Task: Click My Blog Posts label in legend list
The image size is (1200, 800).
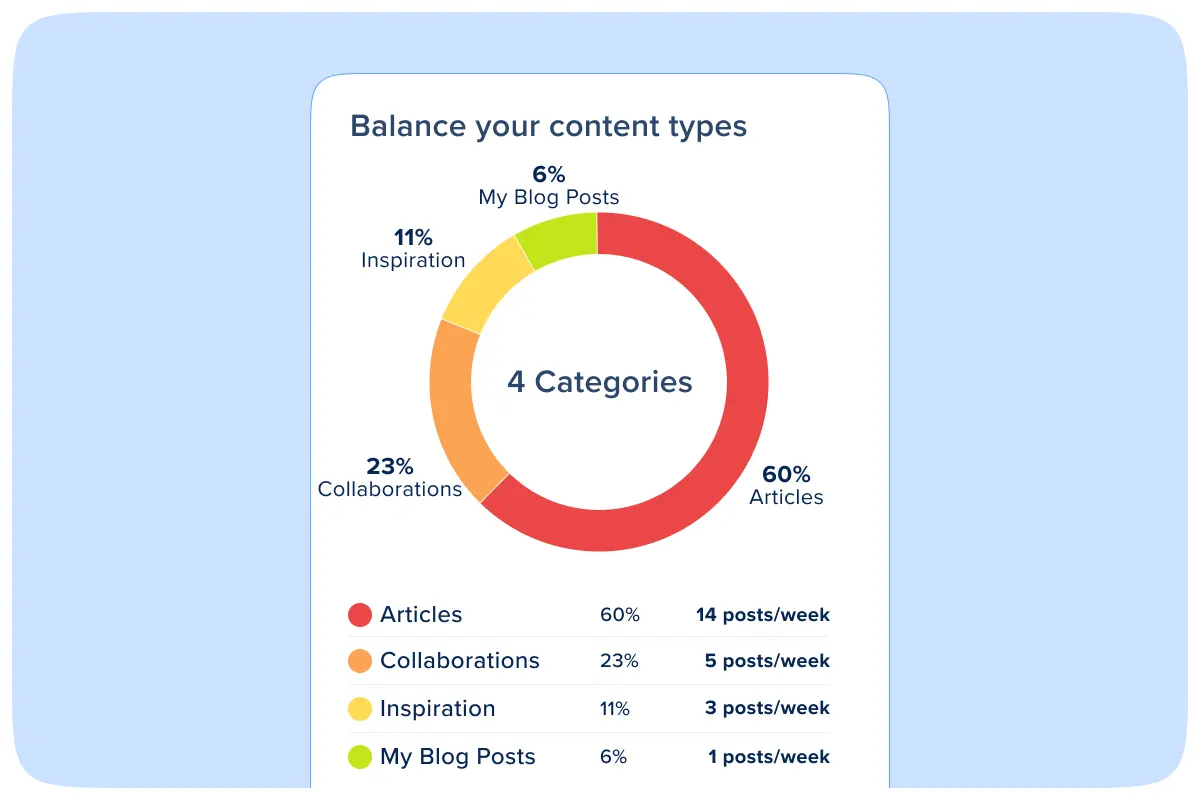Action: tap(457, 757)
